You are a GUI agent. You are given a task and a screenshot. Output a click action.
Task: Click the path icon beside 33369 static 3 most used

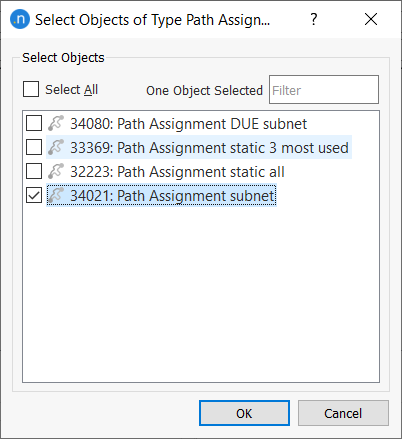click(x=56, y=147)
